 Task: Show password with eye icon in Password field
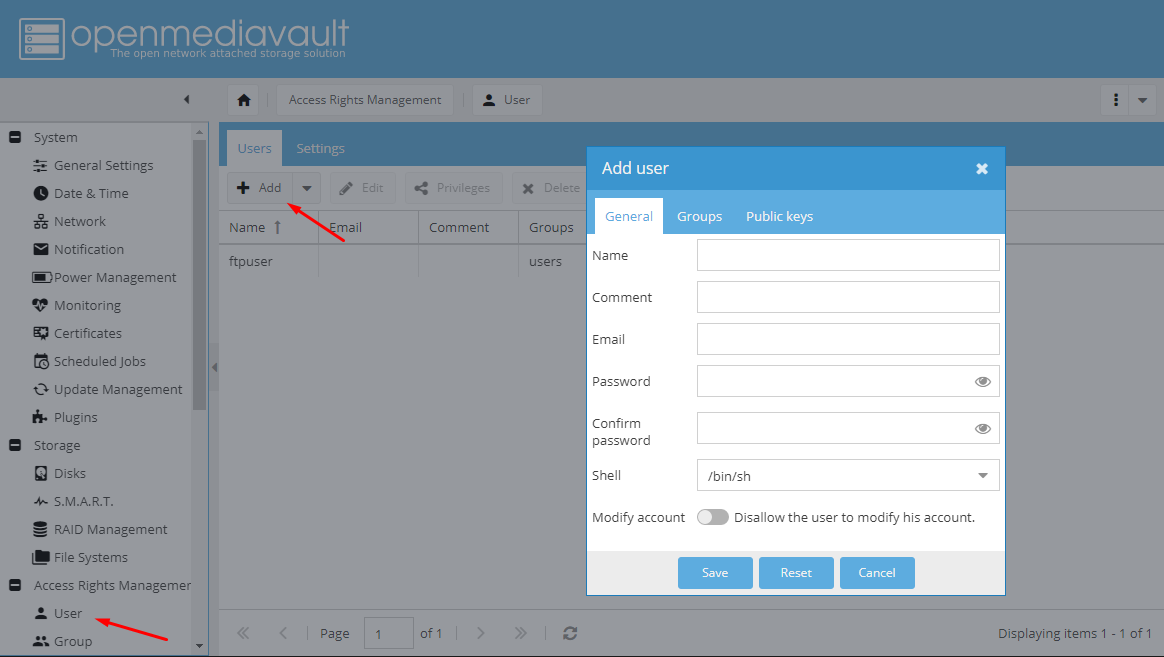point(982,381)
